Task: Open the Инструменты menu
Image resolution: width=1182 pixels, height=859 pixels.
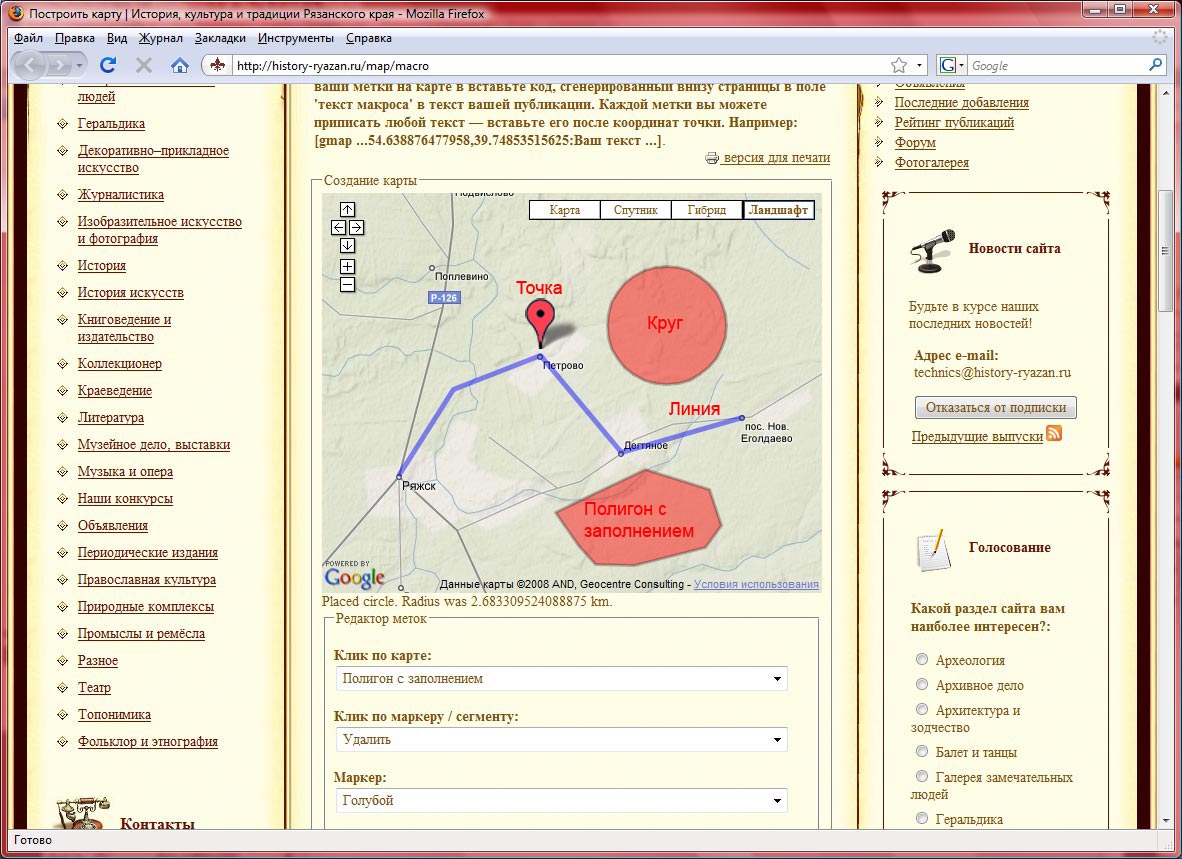Action: coord(296,38)
